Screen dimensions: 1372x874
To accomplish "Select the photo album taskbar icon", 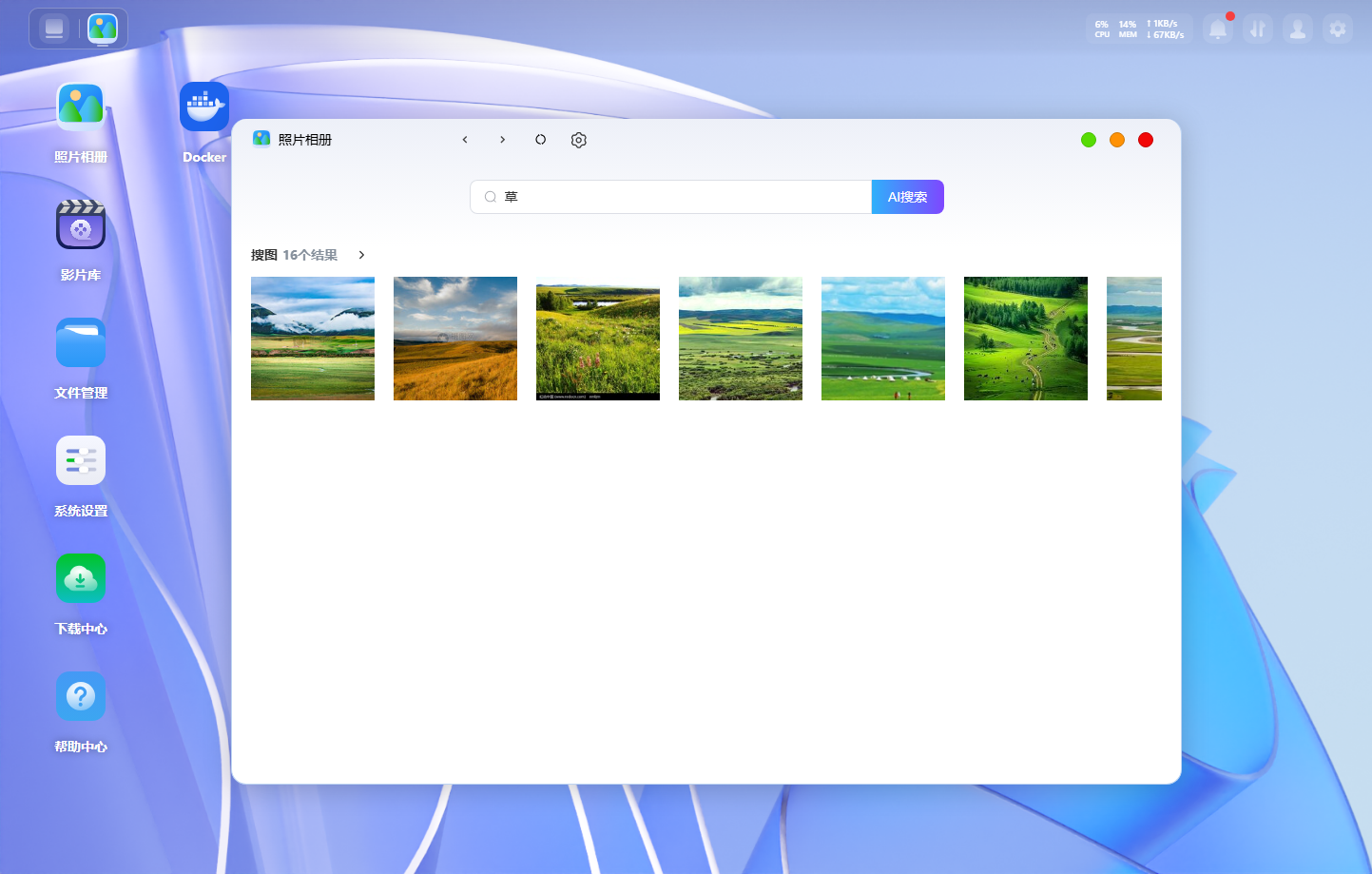I will pyautogui.click(x=103, y=29).
